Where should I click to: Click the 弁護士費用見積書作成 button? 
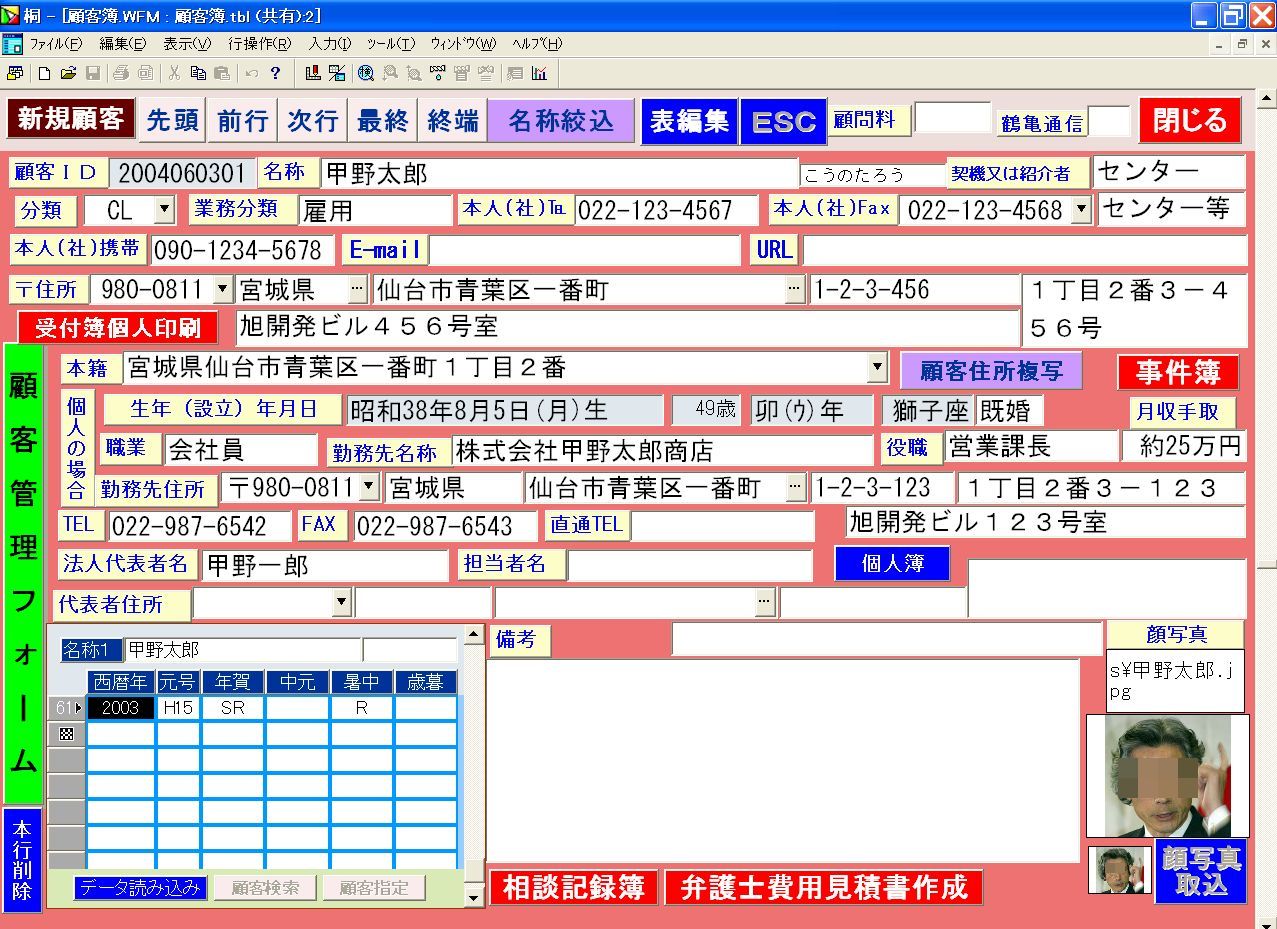(x=823, y=888)
